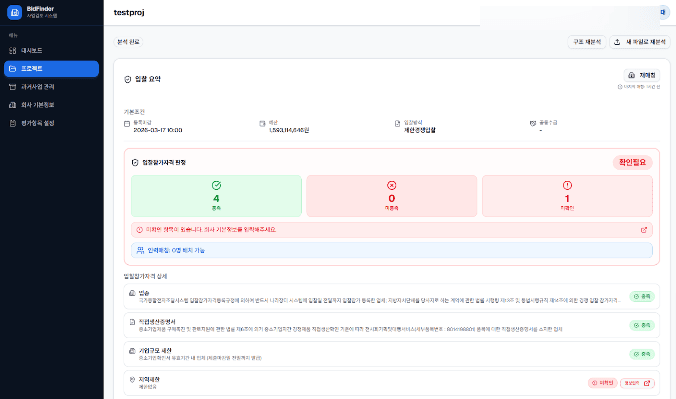Click the 확인필요 status badge
This screenshot has height=399, width=676.
point(632,163)
